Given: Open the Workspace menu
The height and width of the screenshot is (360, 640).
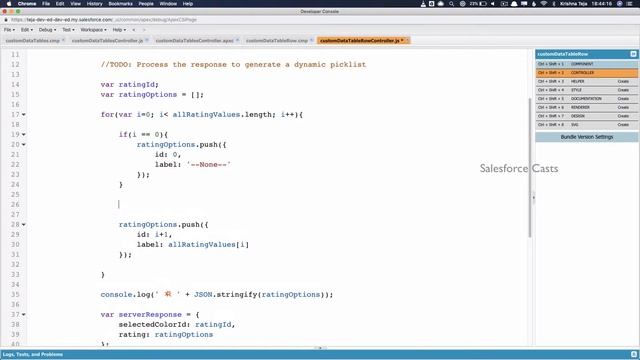Looking at the screenshot, I should [x=93, y=30].
